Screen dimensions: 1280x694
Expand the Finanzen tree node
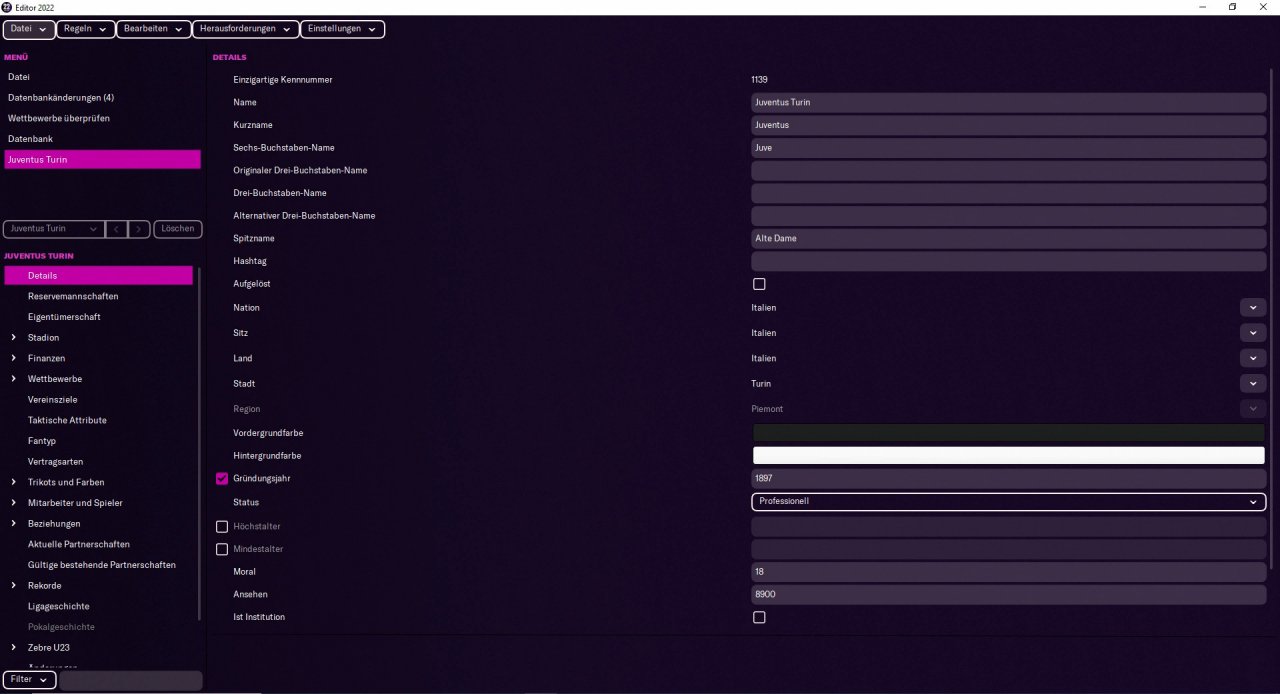pyautogui.click(x=13, y=358)
